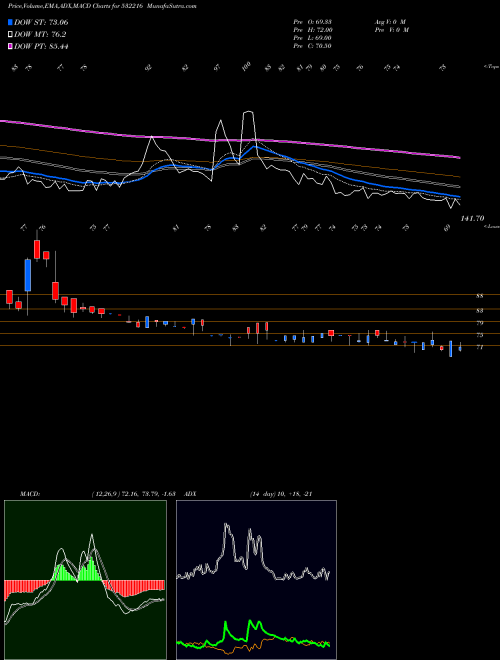The width and height of the screenshot is (500, 660).
Task: Select the 'DOW ST: 73.06' legend label
Action: coord(41,22)
